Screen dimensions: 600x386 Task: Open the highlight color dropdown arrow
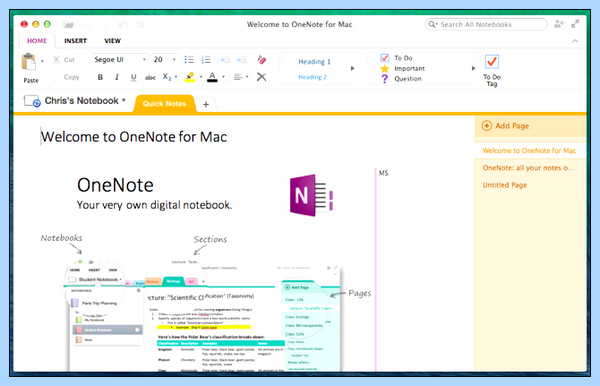click(x=201, y=77)
